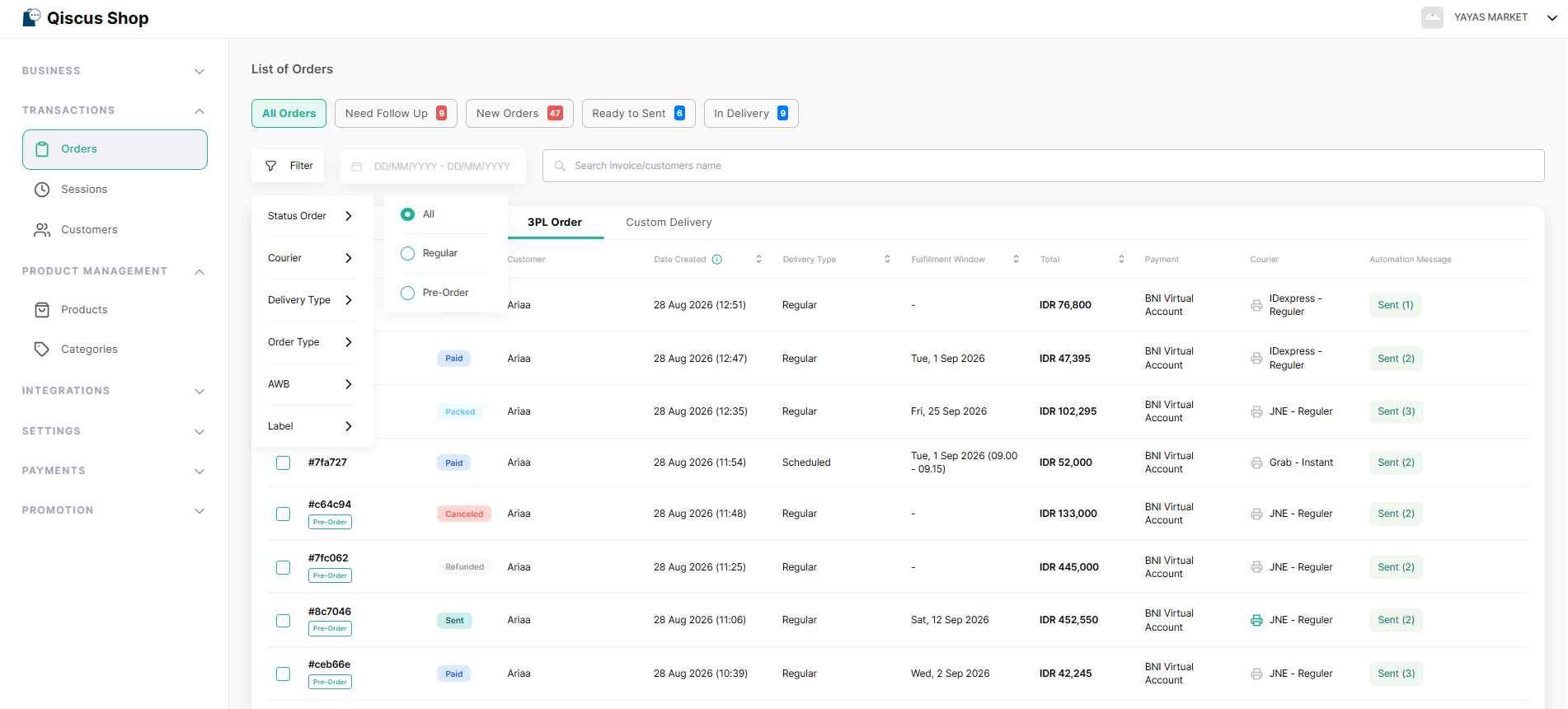Select the Regular order type radio
The width and height of the screenshot is (1568, 709).
click(x=407, y=254)
